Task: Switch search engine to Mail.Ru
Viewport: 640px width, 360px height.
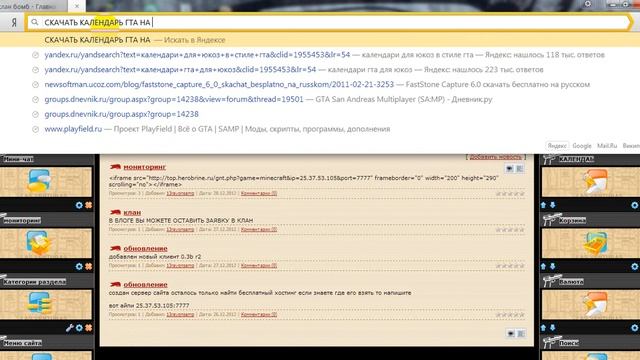Action: point(607,146)
